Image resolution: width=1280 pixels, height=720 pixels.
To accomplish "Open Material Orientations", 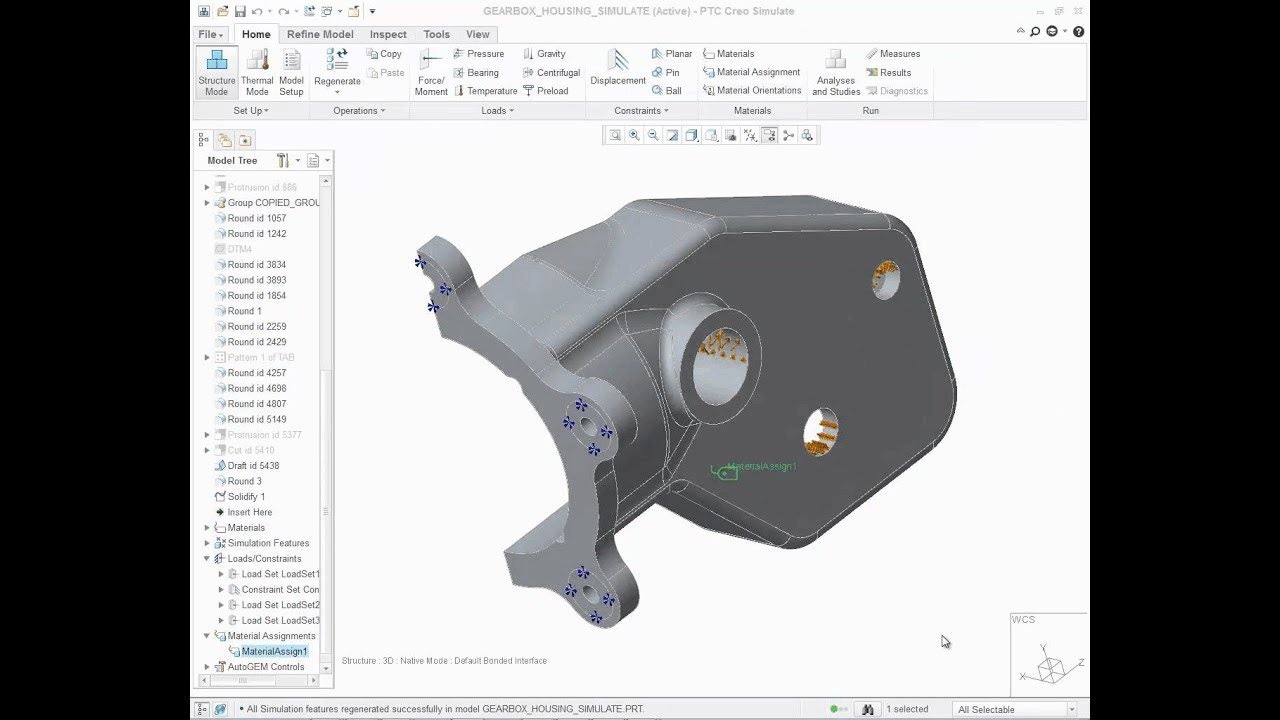I will coord(752,91).
